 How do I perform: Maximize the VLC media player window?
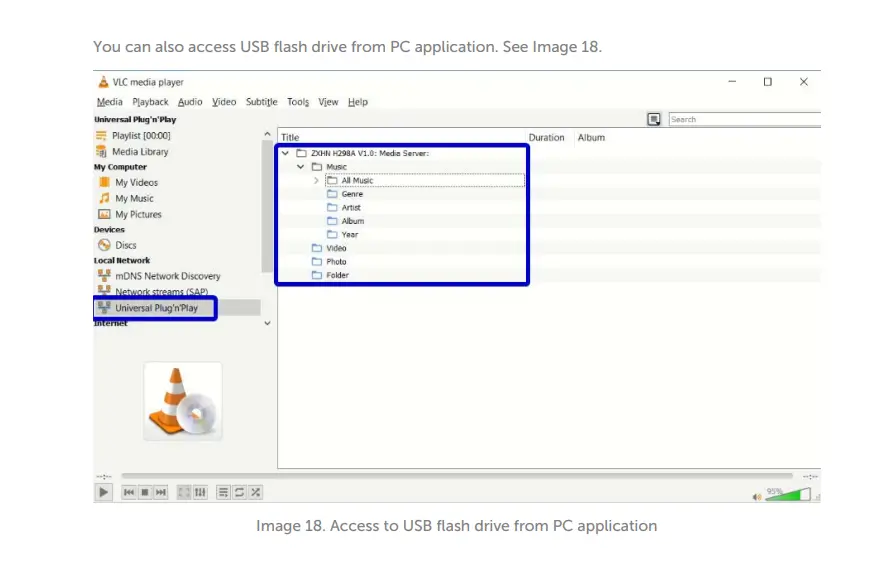[x=767, y=82]
